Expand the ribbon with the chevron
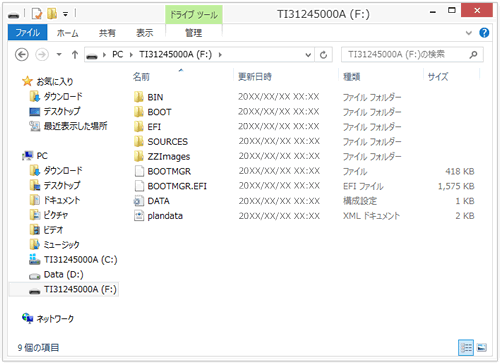The height and width of the screenshot is (363, 500). coord(469,33)
